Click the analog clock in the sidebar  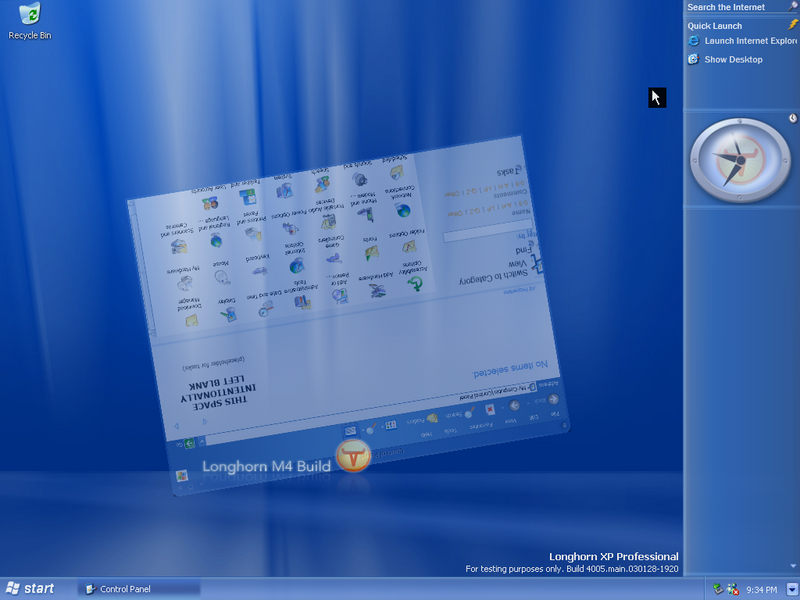coord(738,160)
